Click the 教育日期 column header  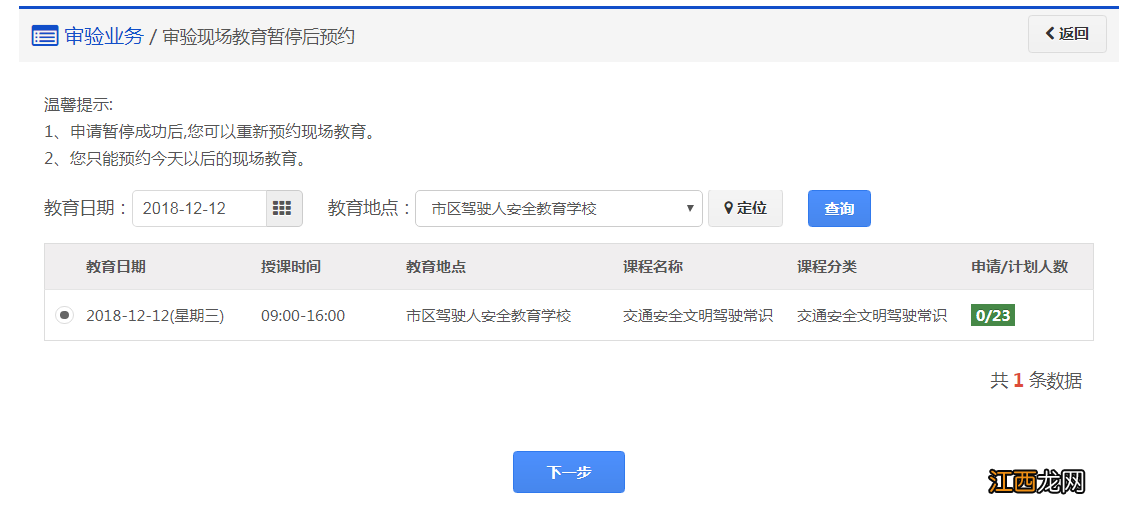point(116,267)
